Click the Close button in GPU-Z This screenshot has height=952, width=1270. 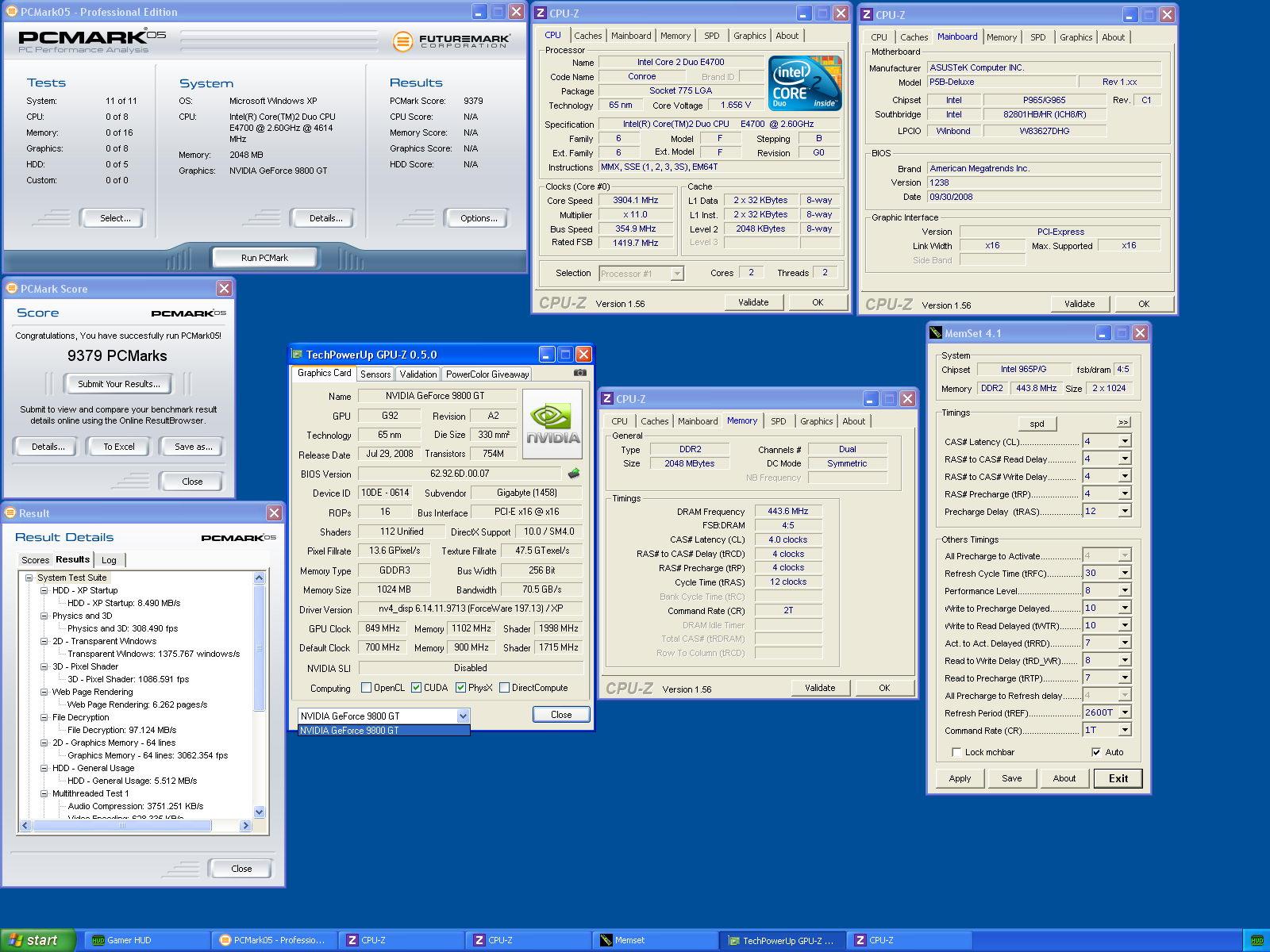coord(561,715)
